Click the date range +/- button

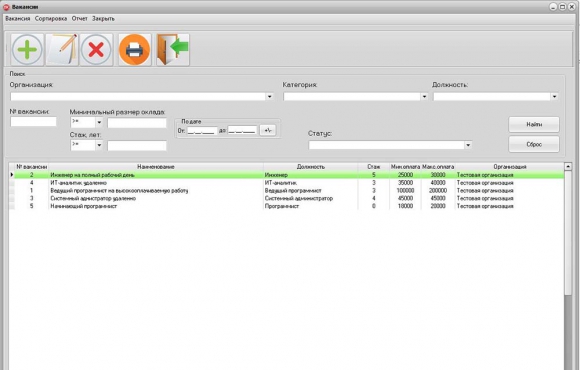click(268, 130)
